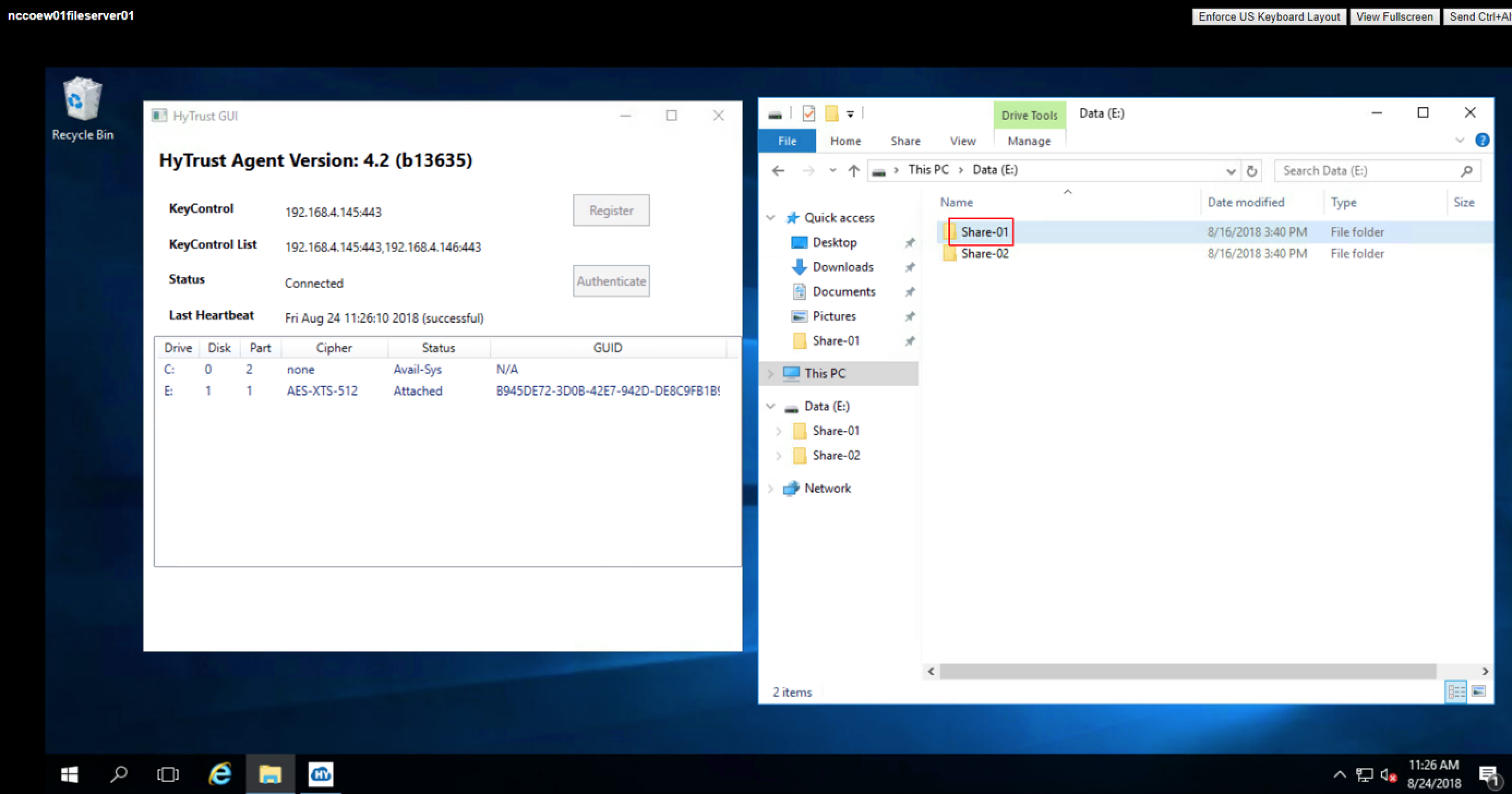Click the Drive Tools contextual tab
The image size is (1512, 794).
[1029, 115]
